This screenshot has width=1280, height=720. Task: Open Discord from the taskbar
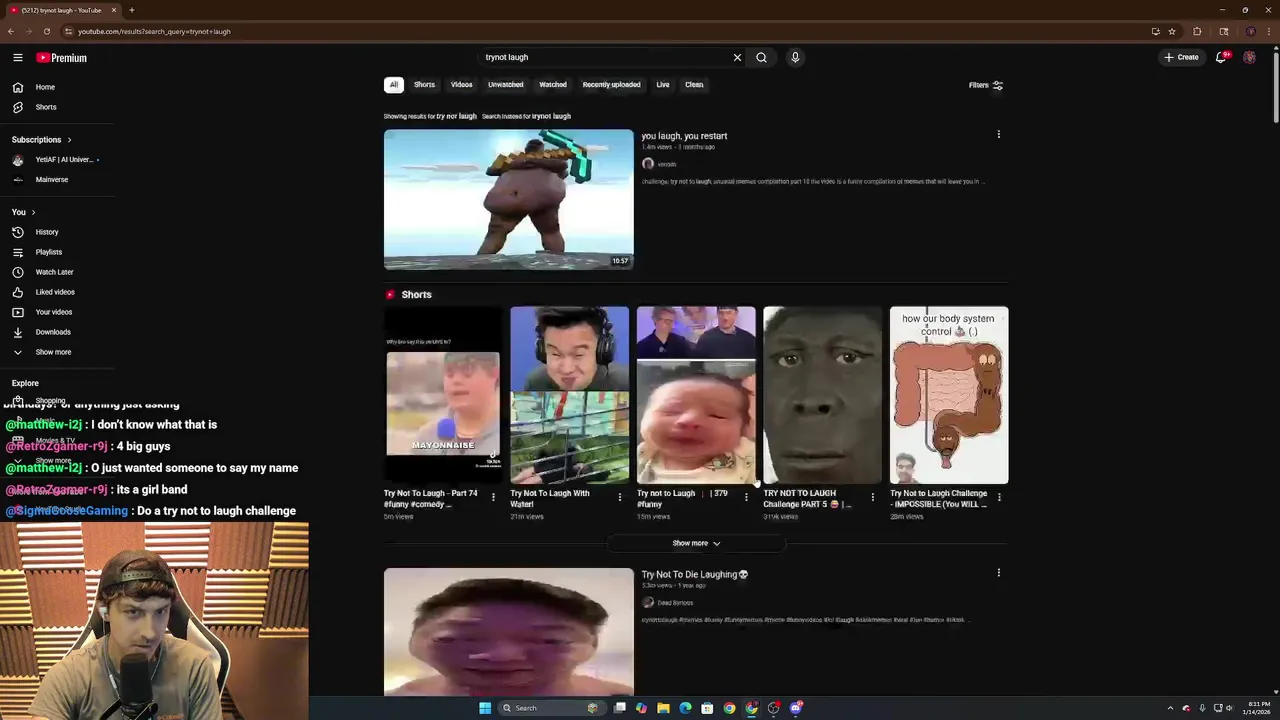click(x=796, y=708)
